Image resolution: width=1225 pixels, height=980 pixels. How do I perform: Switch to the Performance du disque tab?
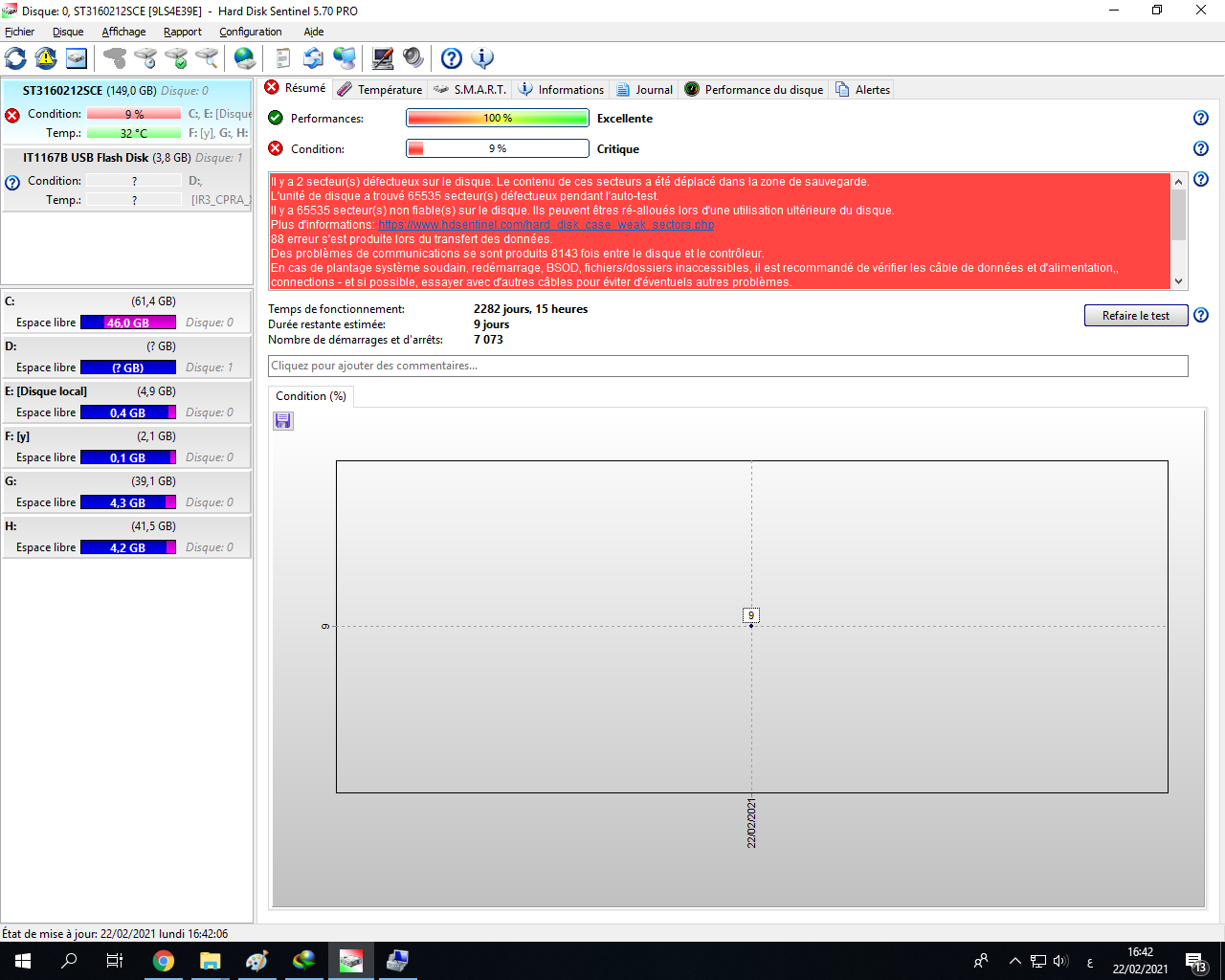pos(754,89)
